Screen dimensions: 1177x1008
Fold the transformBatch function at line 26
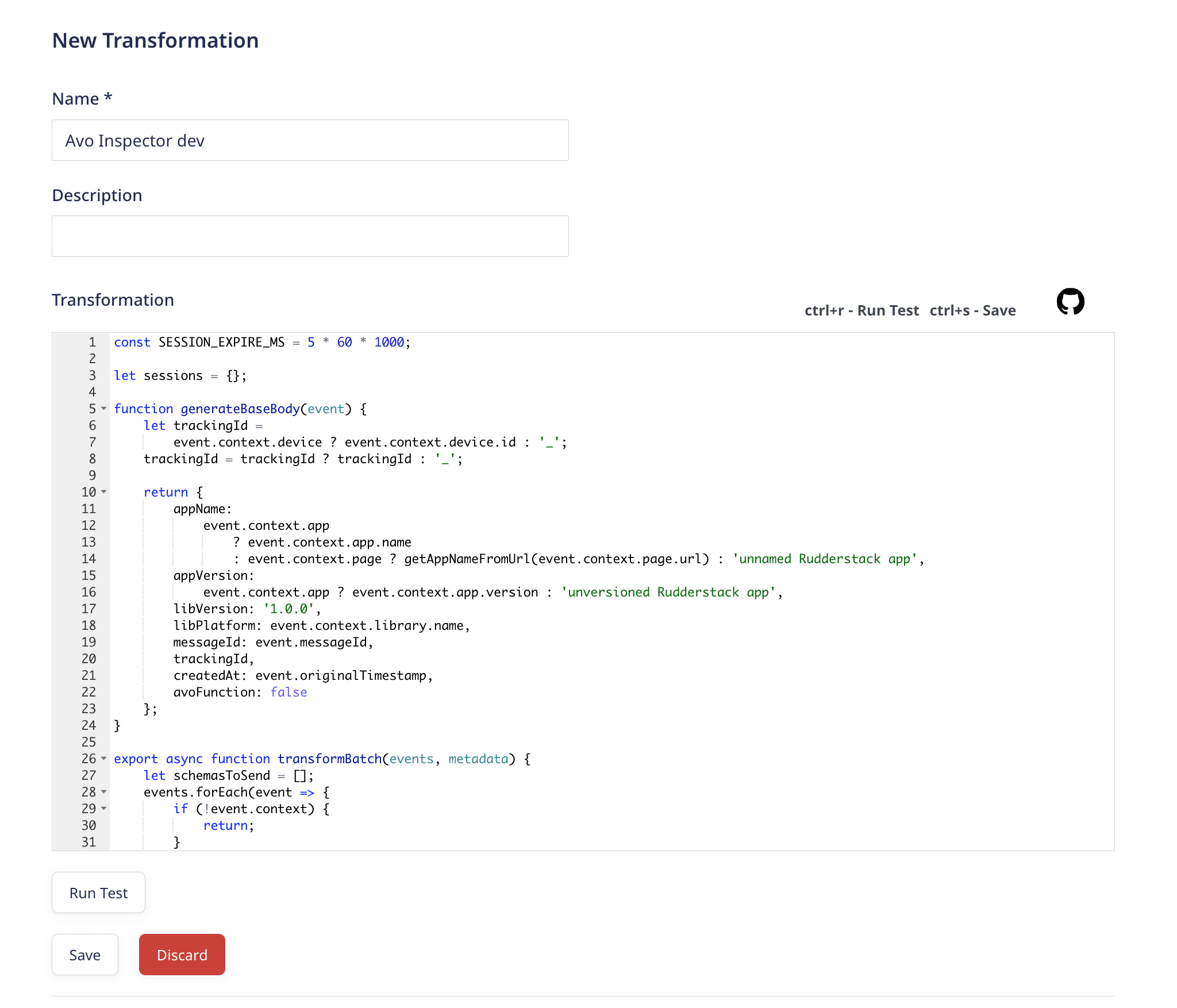click(104, 759)
